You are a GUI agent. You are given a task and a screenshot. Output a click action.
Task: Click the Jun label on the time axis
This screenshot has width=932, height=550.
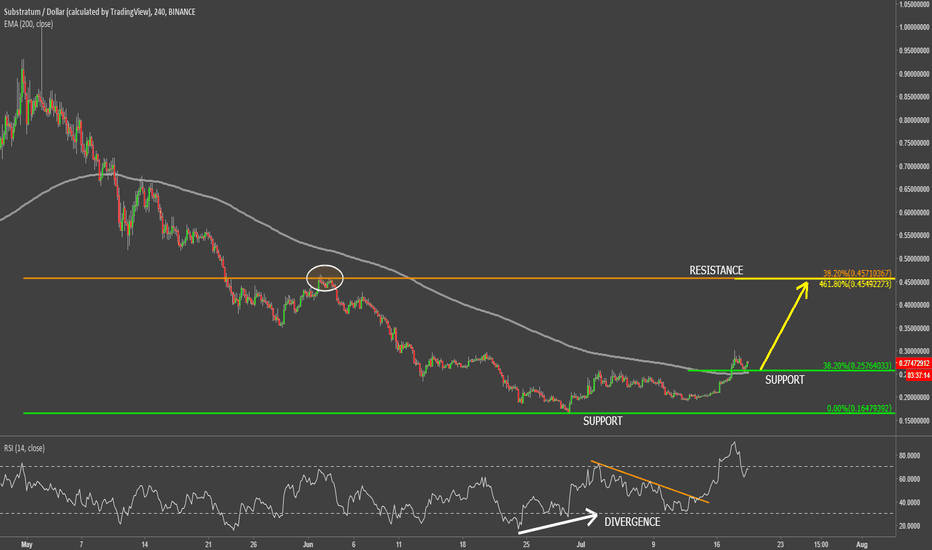308,544
